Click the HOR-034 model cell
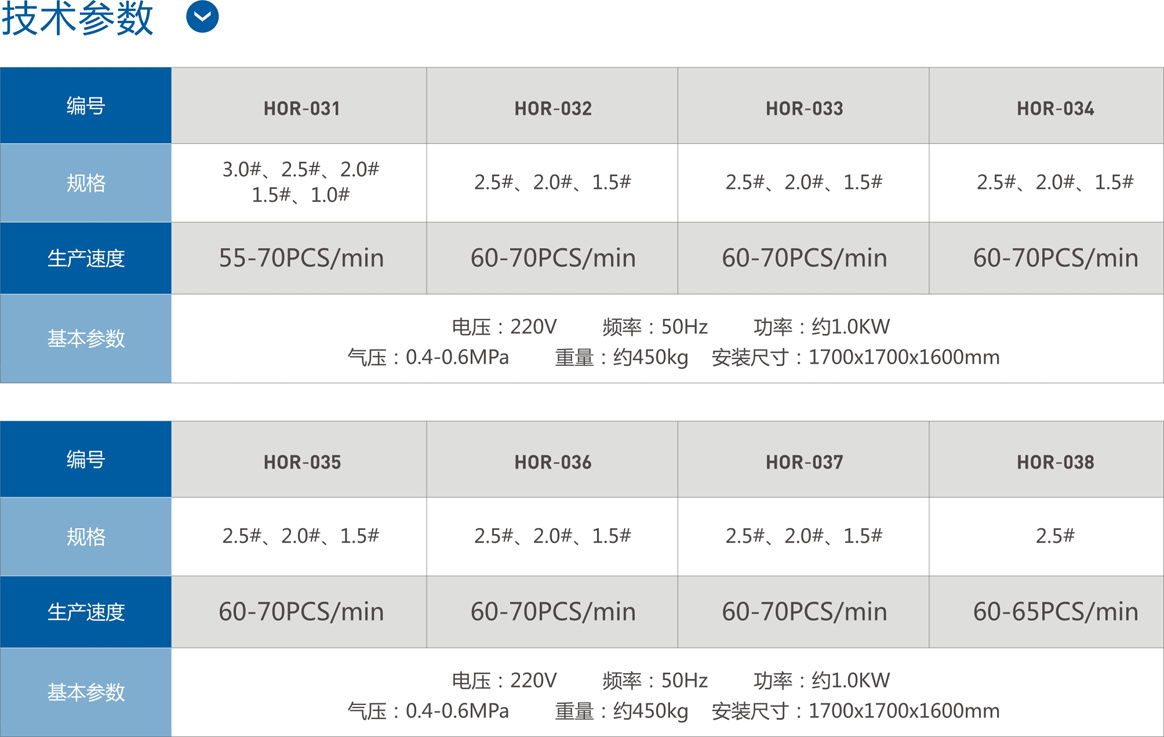The height and width of the screenshot is (737, 1164). click(1047, 105)
